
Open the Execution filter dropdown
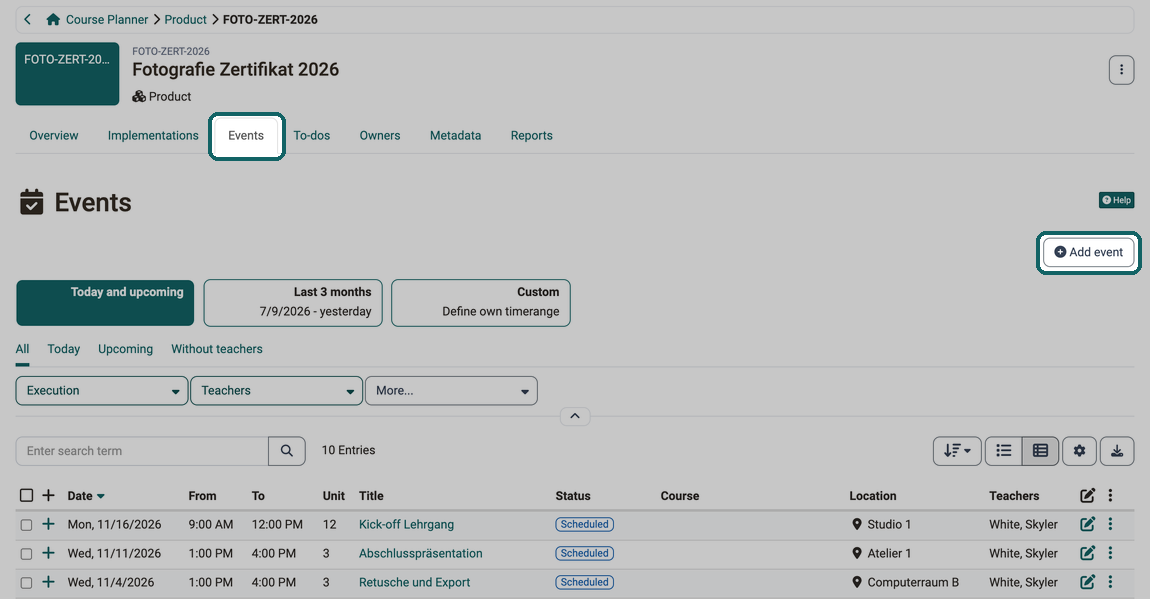point(102,391)
